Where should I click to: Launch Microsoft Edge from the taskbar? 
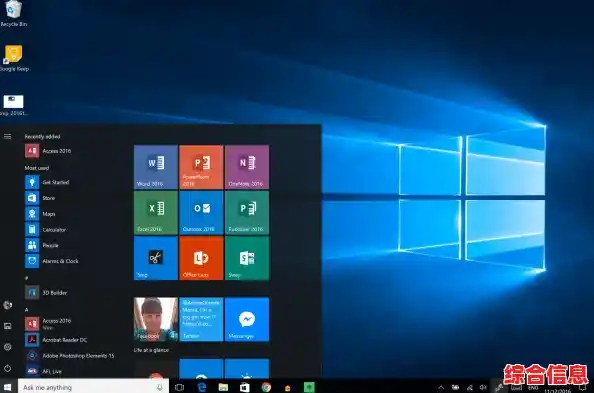[x=202, y=387]
